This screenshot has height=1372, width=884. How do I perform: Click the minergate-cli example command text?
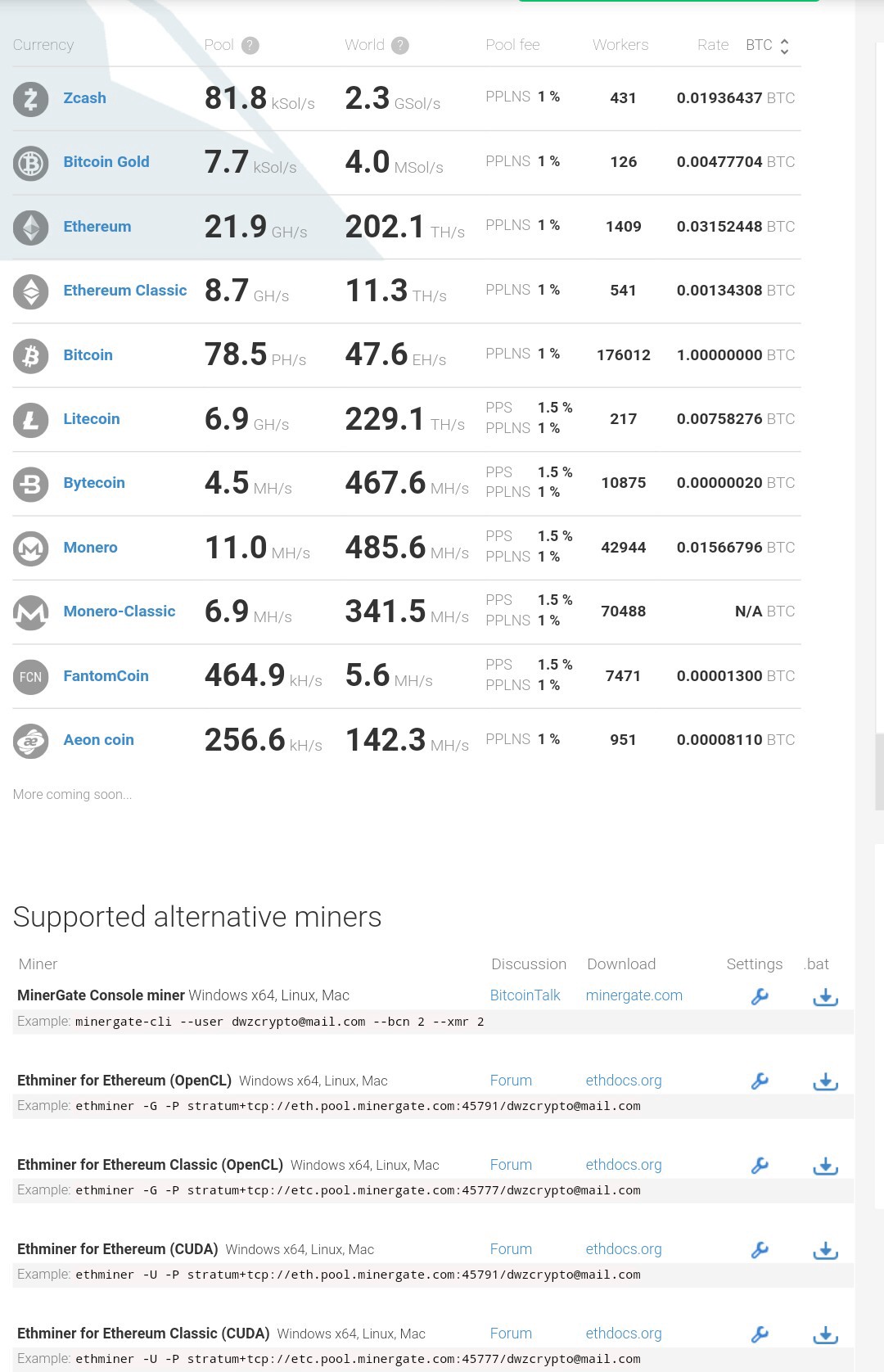click(280, 1022)
